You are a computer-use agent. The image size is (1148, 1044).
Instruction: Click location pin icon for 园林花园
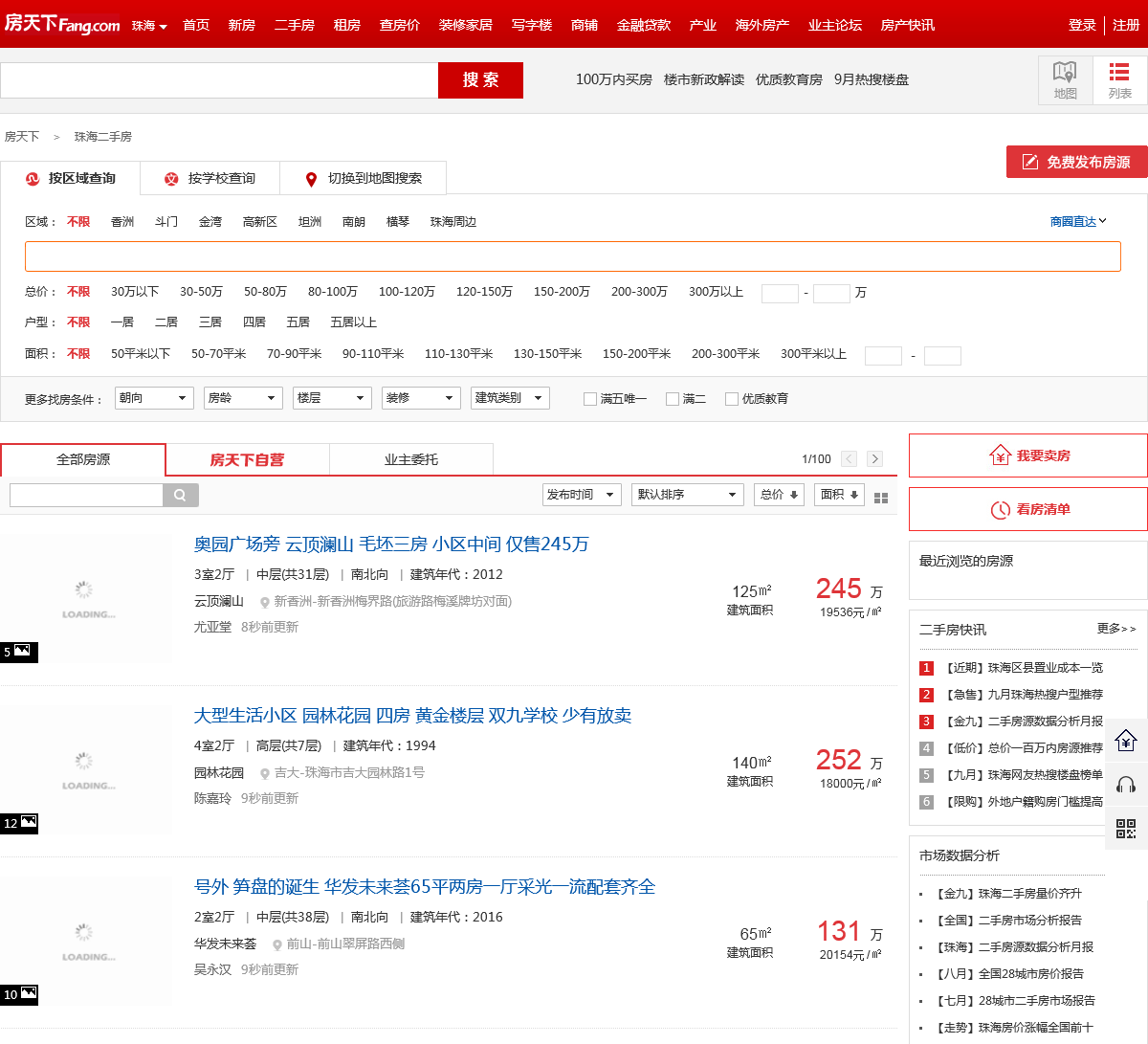[x=265, y=774]
